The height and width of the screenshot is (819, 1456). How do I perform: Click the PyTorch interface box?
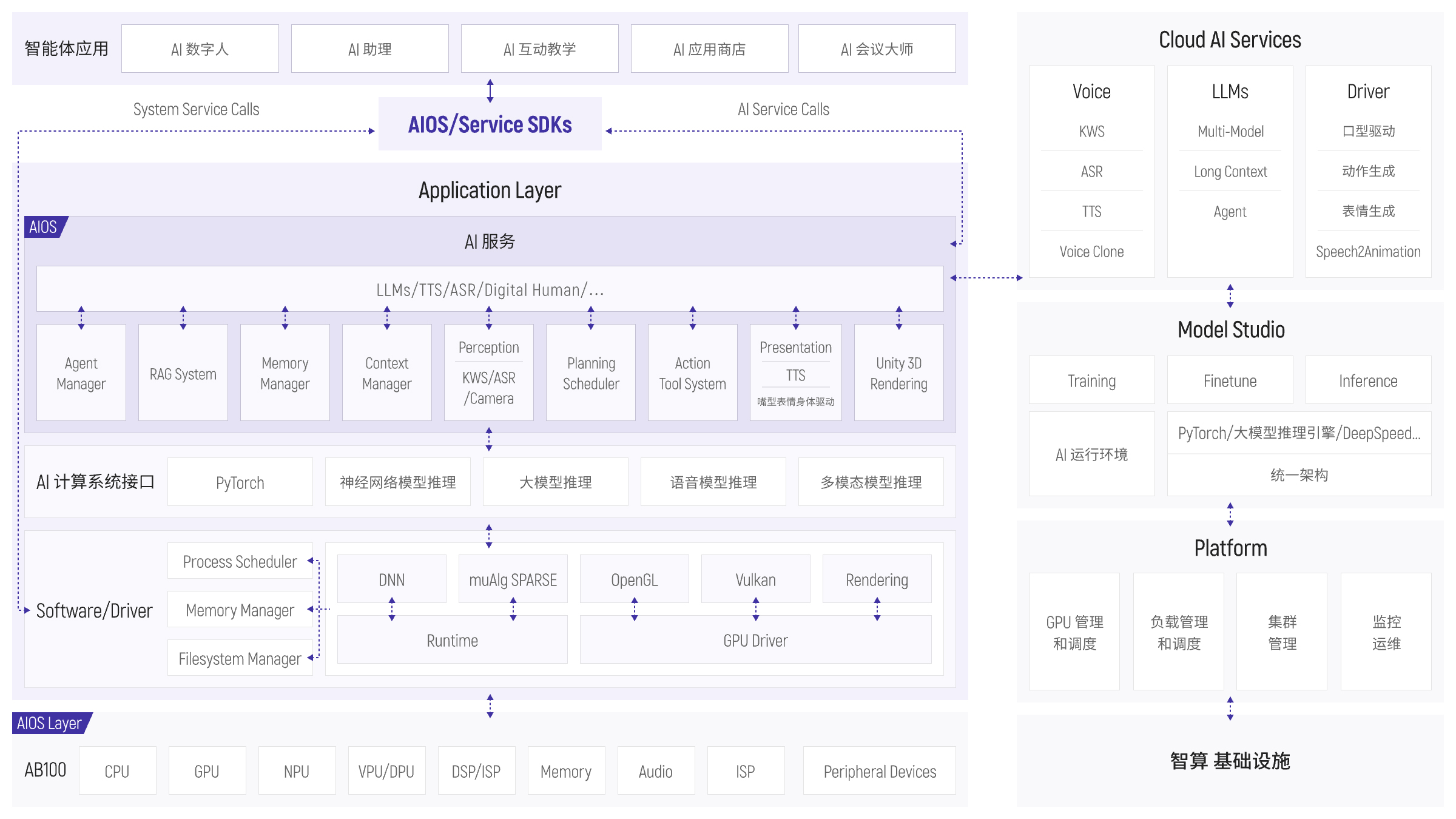pyautogui.click(x=240, y=482)
